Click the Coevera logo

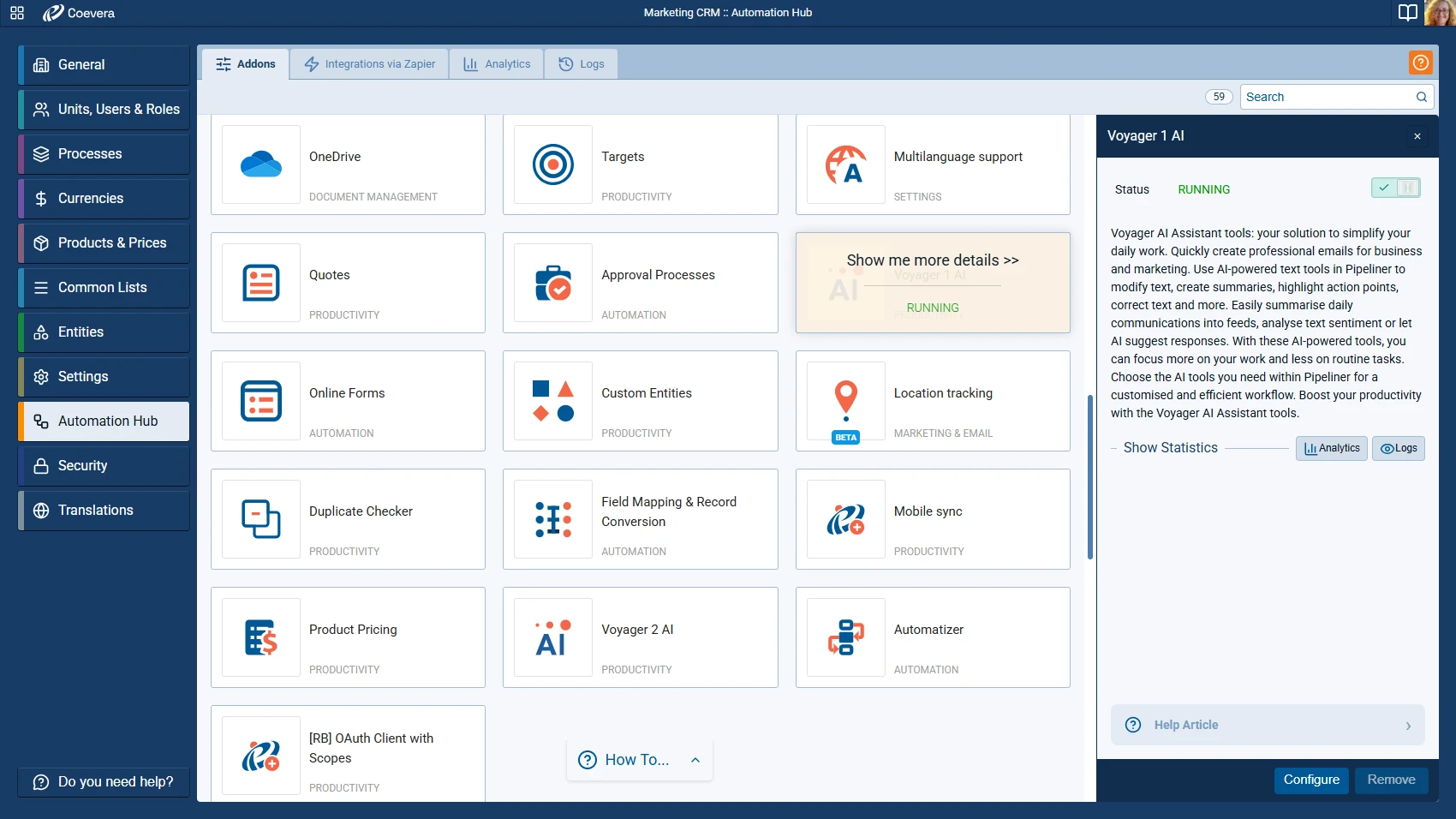tap(79, 13)
